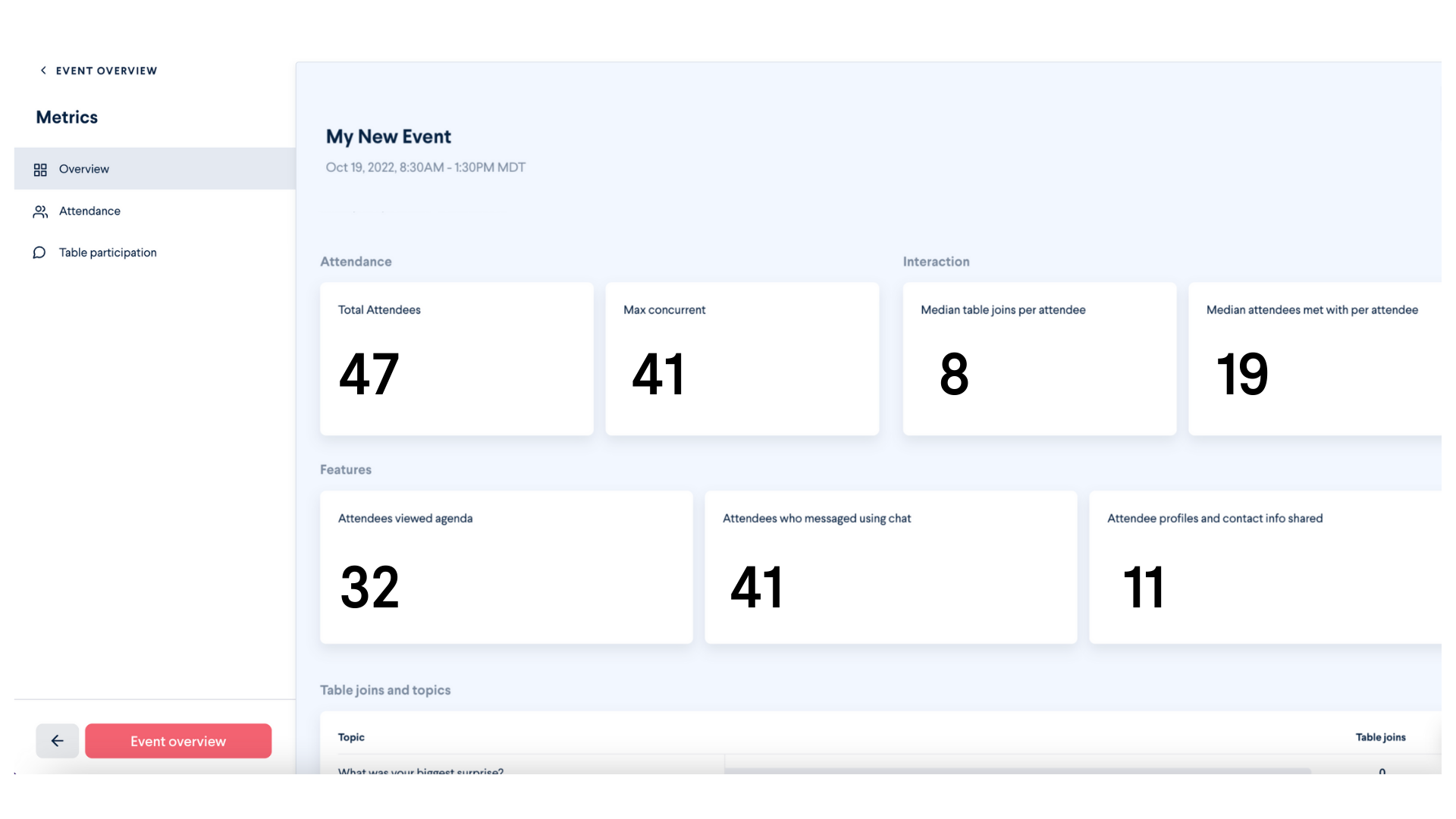This screenshot has width=1456, height=819.
Task: Click the Topic column header in table
Action: 351,737
